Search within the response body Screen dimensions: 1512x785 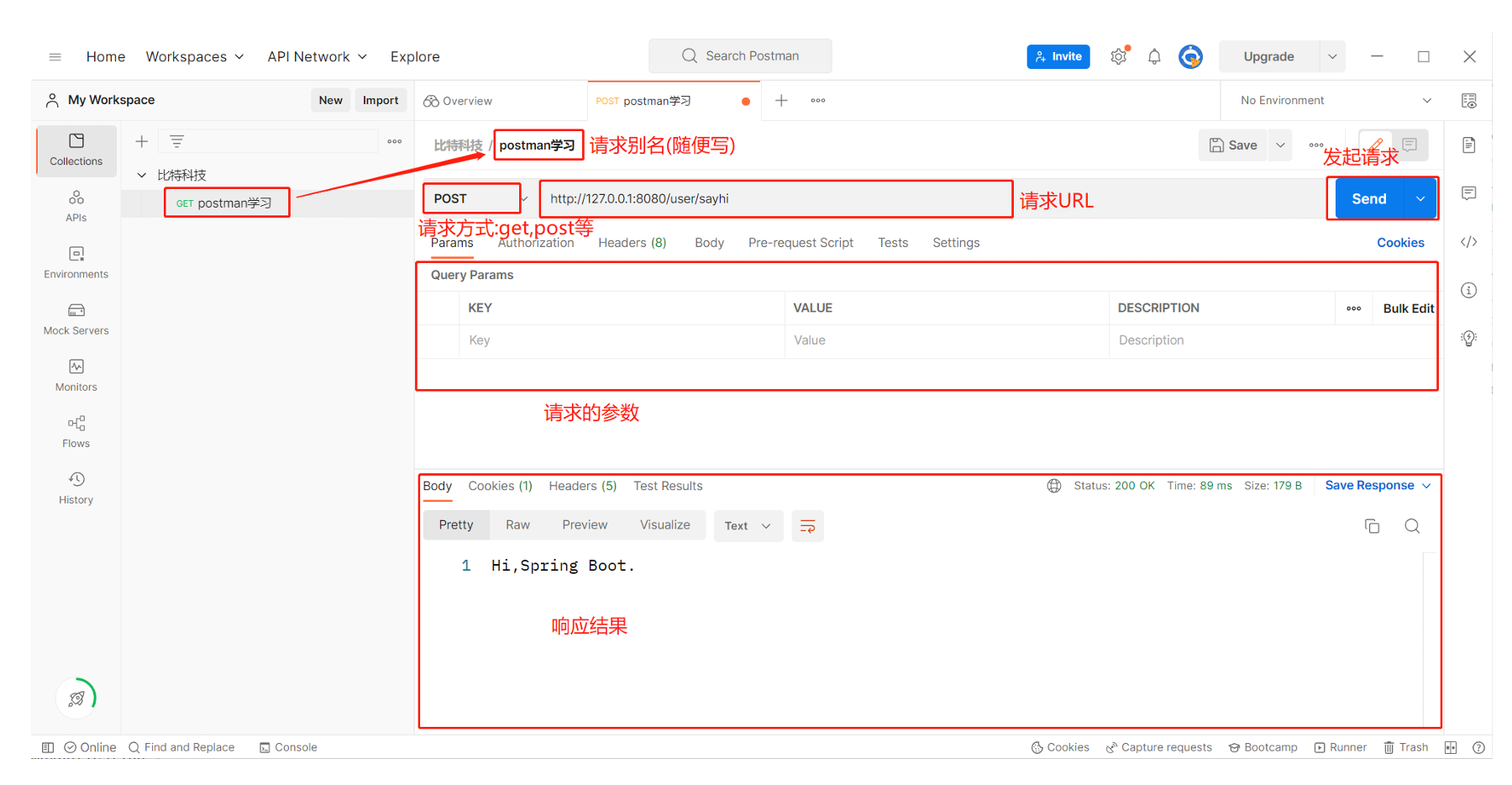pyautogui.click(x=1412, y=526)
